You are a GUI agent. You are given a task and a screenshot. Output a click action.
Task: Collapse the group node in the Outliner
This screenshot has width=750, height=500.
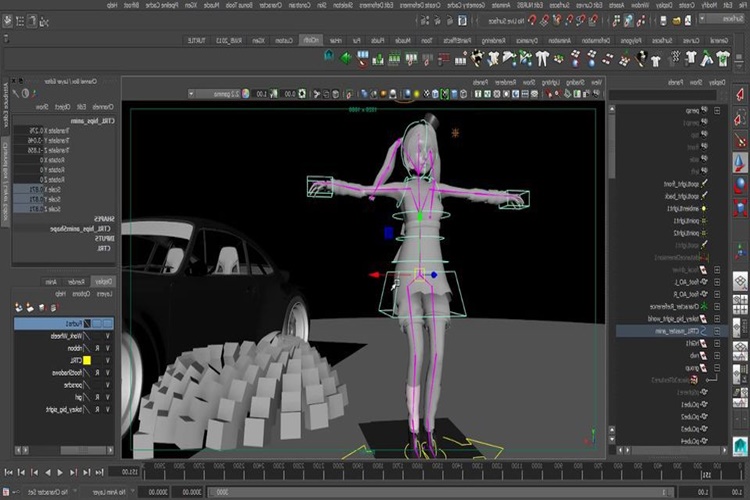(x=717, y=367)
